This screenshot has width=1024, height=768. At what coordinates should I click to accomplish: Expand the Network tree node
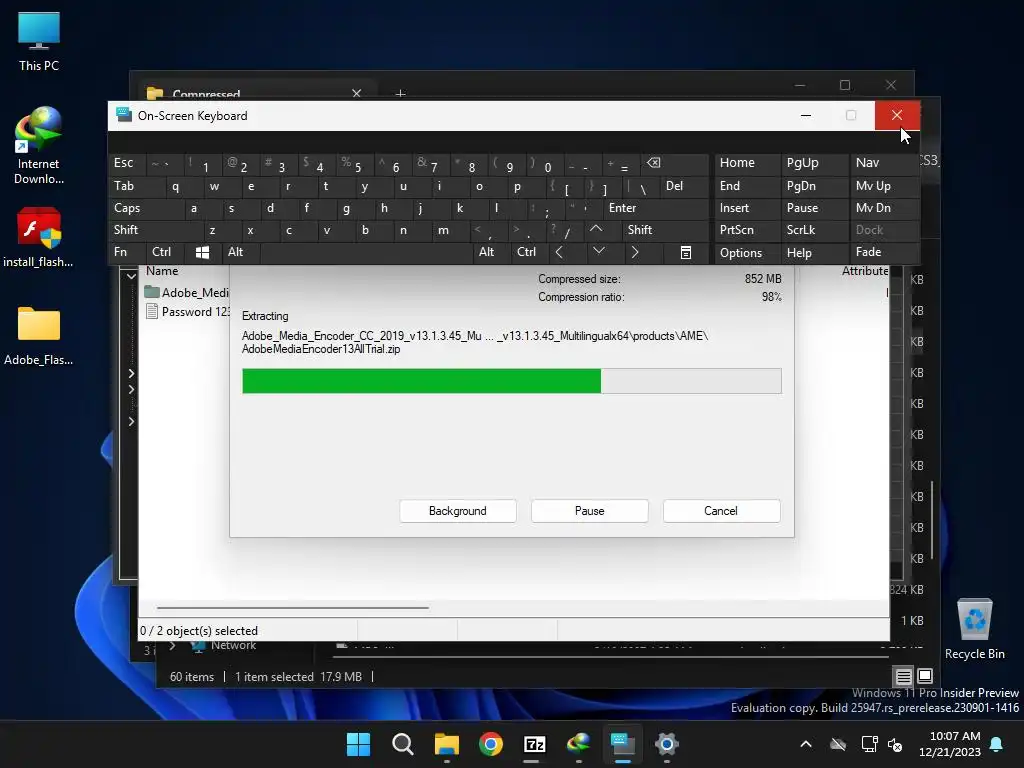[172, 646]
